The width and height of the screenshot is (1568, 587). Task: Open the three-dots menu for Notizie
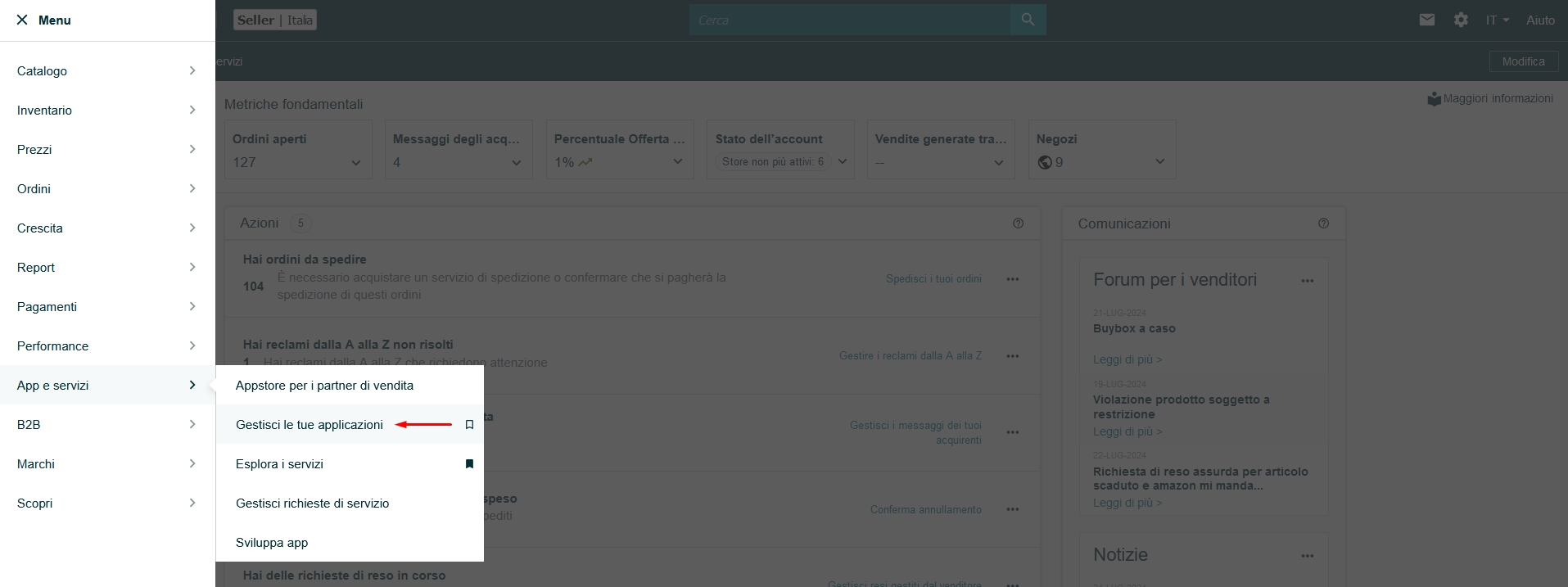(1307, 556)
